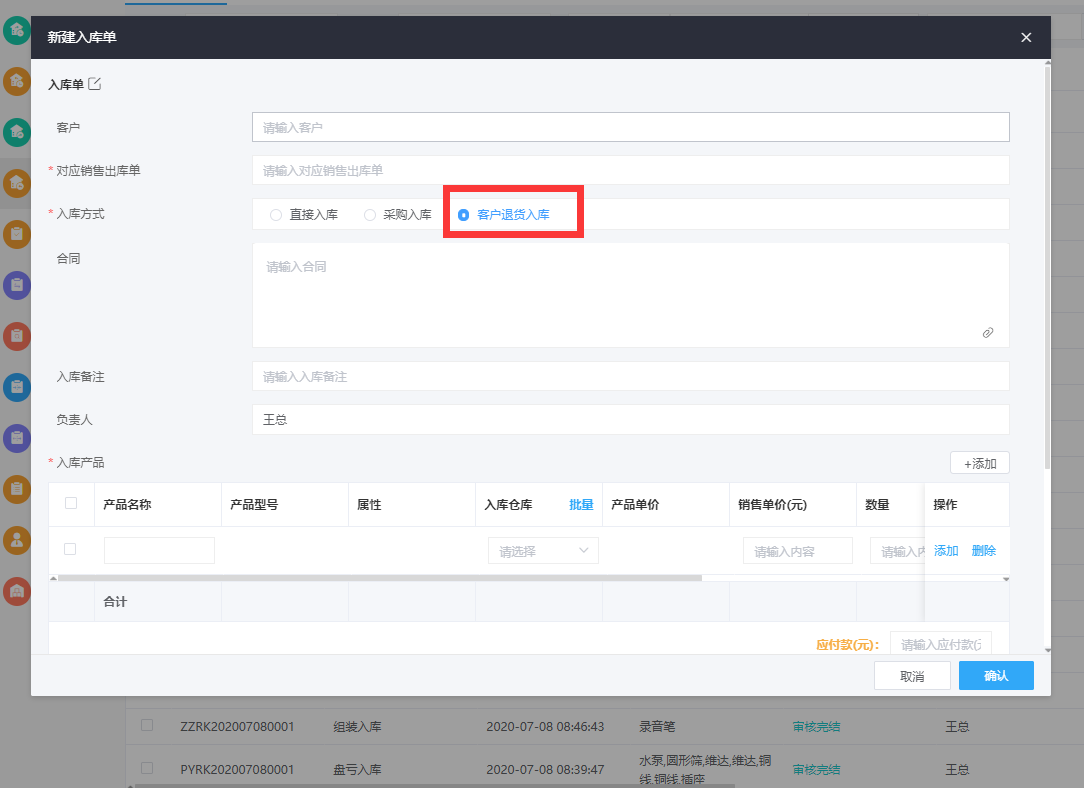Click the edit icon beside 入库单 heading
The height and width of the screenshot is (788, 1084).
tap(95, 84)
